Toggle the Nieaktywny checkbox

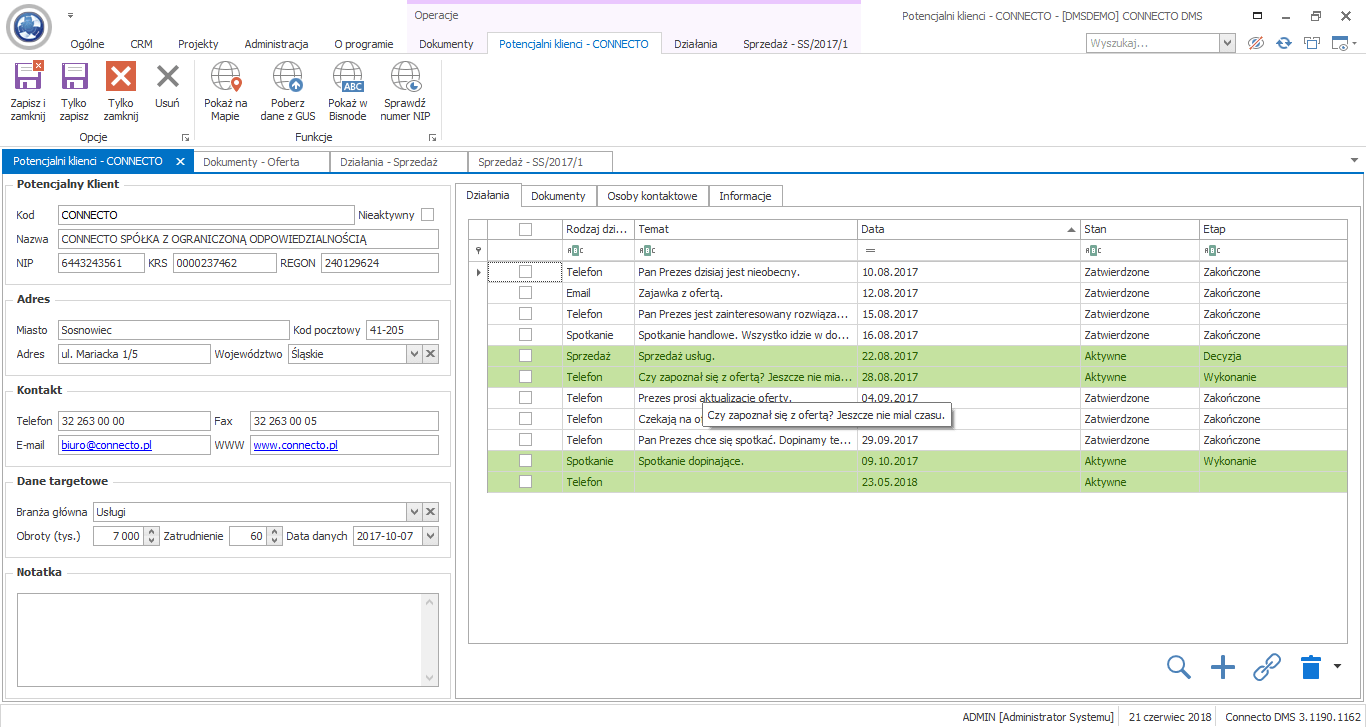click(x=428, y=214)
